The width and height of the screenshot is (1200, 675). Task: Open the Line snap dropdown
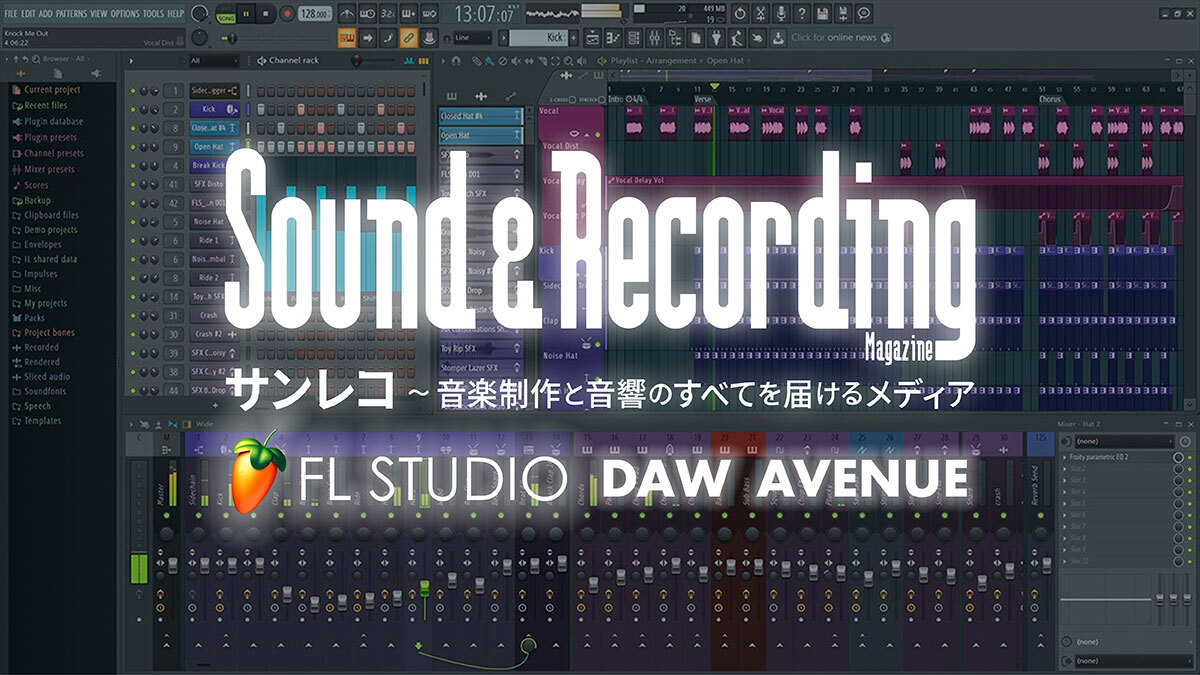point(472,37)
